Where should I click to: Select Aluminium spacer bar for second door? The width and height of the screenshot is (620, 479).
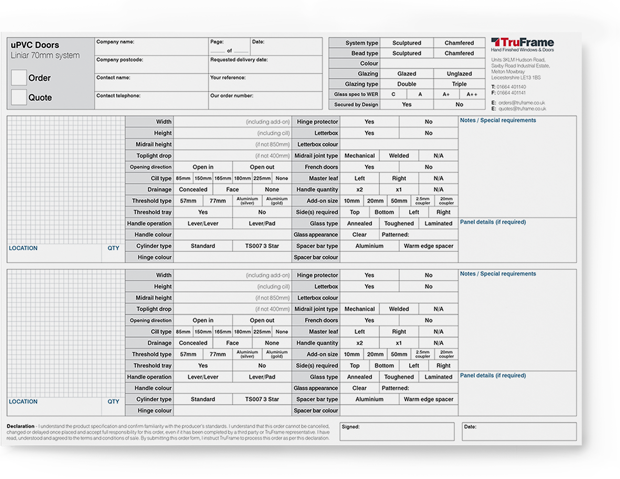[x=369, y=399]
